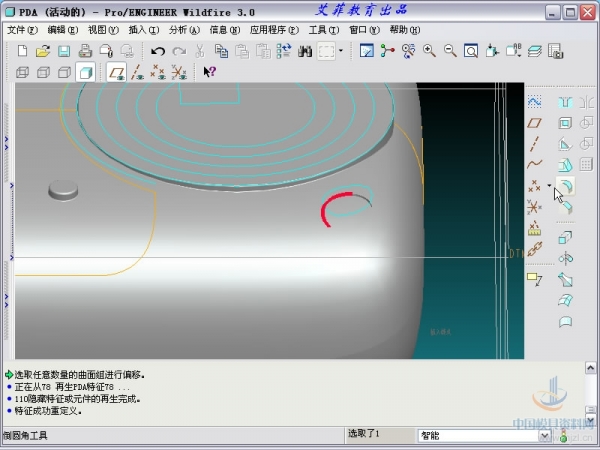This screenshot has height=450, width=600.
Task: Toggle datum axes display
Action: click(x=137, y=72)
